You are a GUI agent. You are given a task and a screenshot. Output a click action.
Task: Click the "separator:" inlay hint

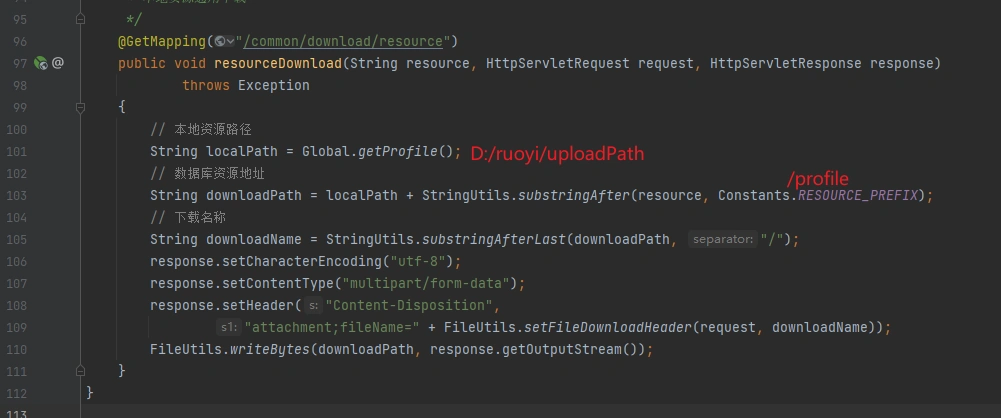click(x=723, y=240)
